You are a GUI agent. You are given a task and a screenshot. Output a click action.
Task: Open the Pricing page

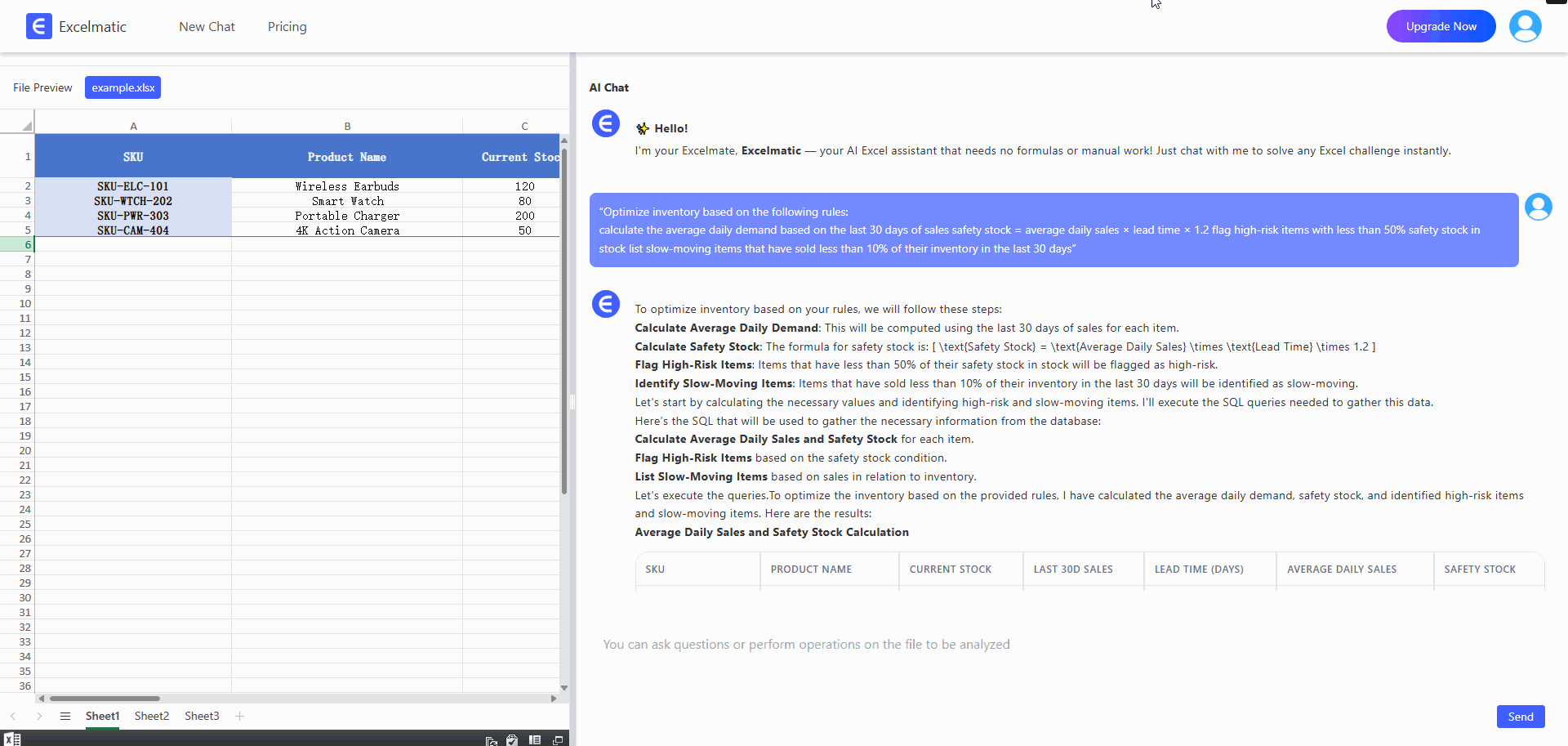287,27
